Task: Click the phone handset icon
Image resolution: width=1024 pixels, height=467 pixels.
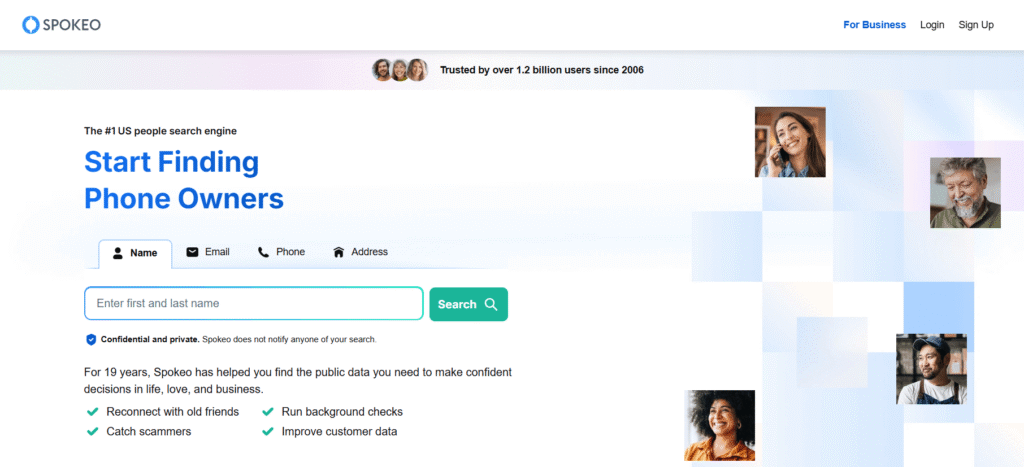Action: [264, 252]
